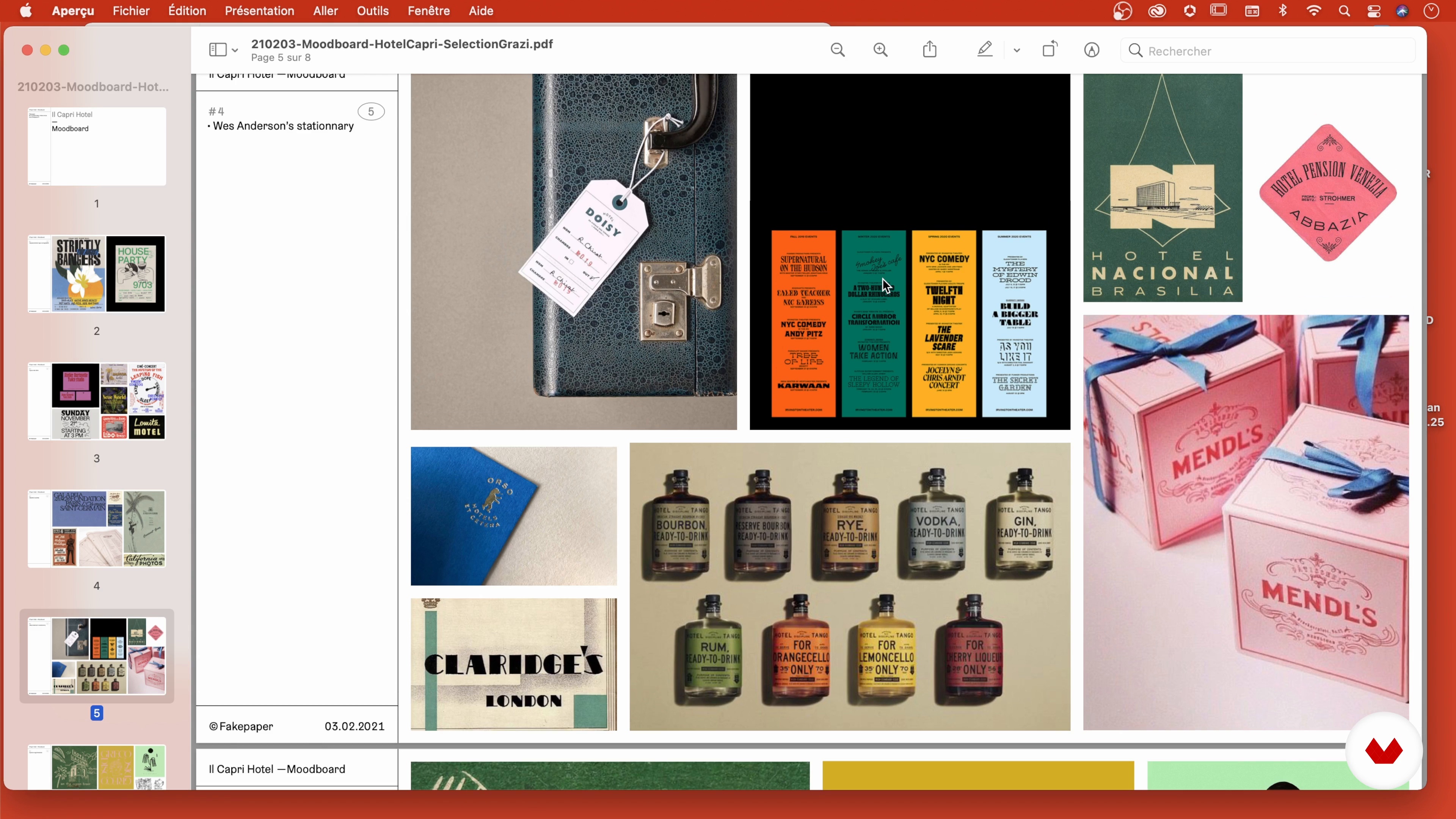Select page 3 thumbnail with Lomita Motel

(x=97, y=401)
